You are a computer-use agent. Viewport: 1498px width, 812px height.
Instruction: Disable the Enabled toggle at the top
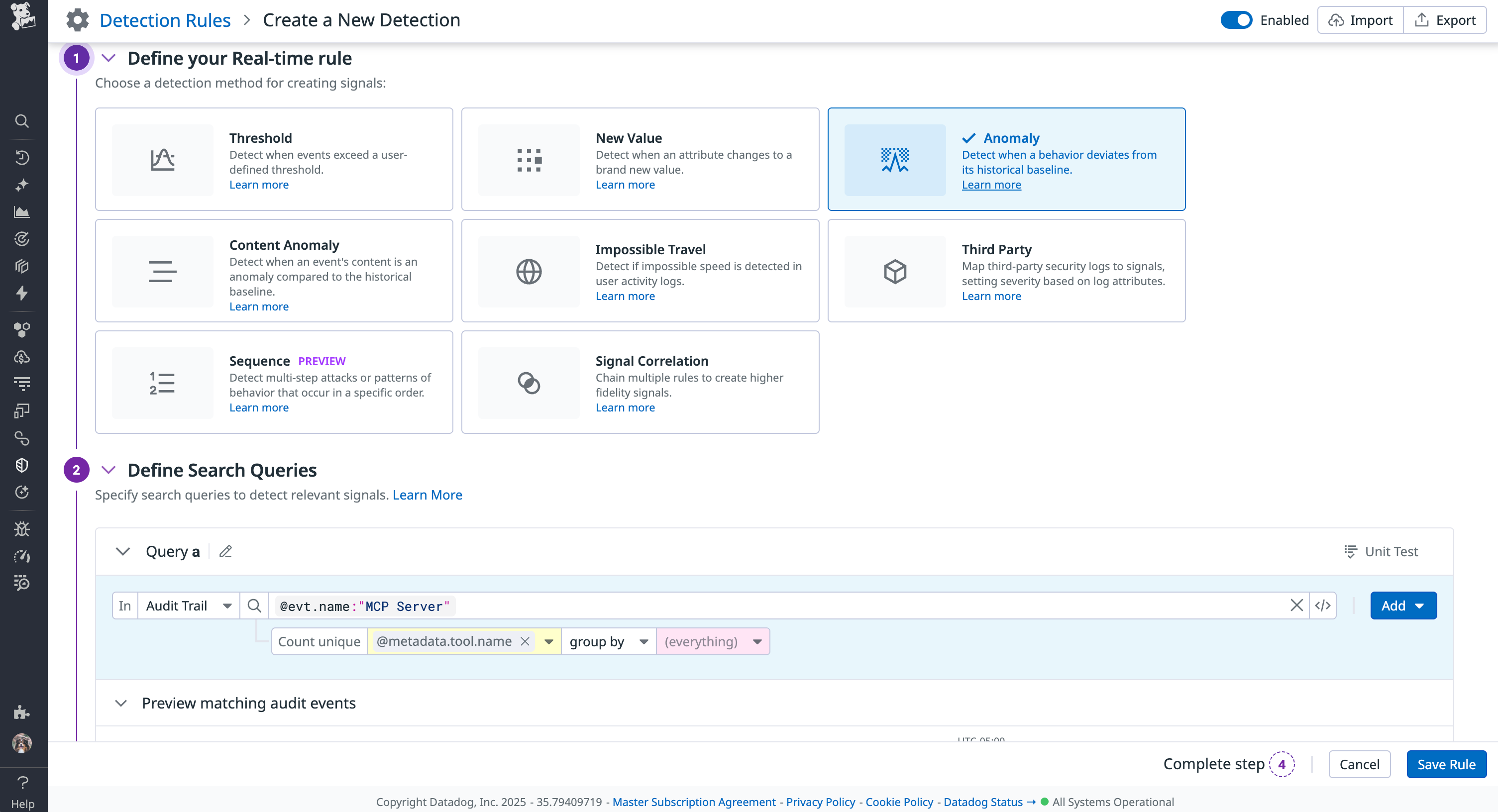[x=1236, y=19]
